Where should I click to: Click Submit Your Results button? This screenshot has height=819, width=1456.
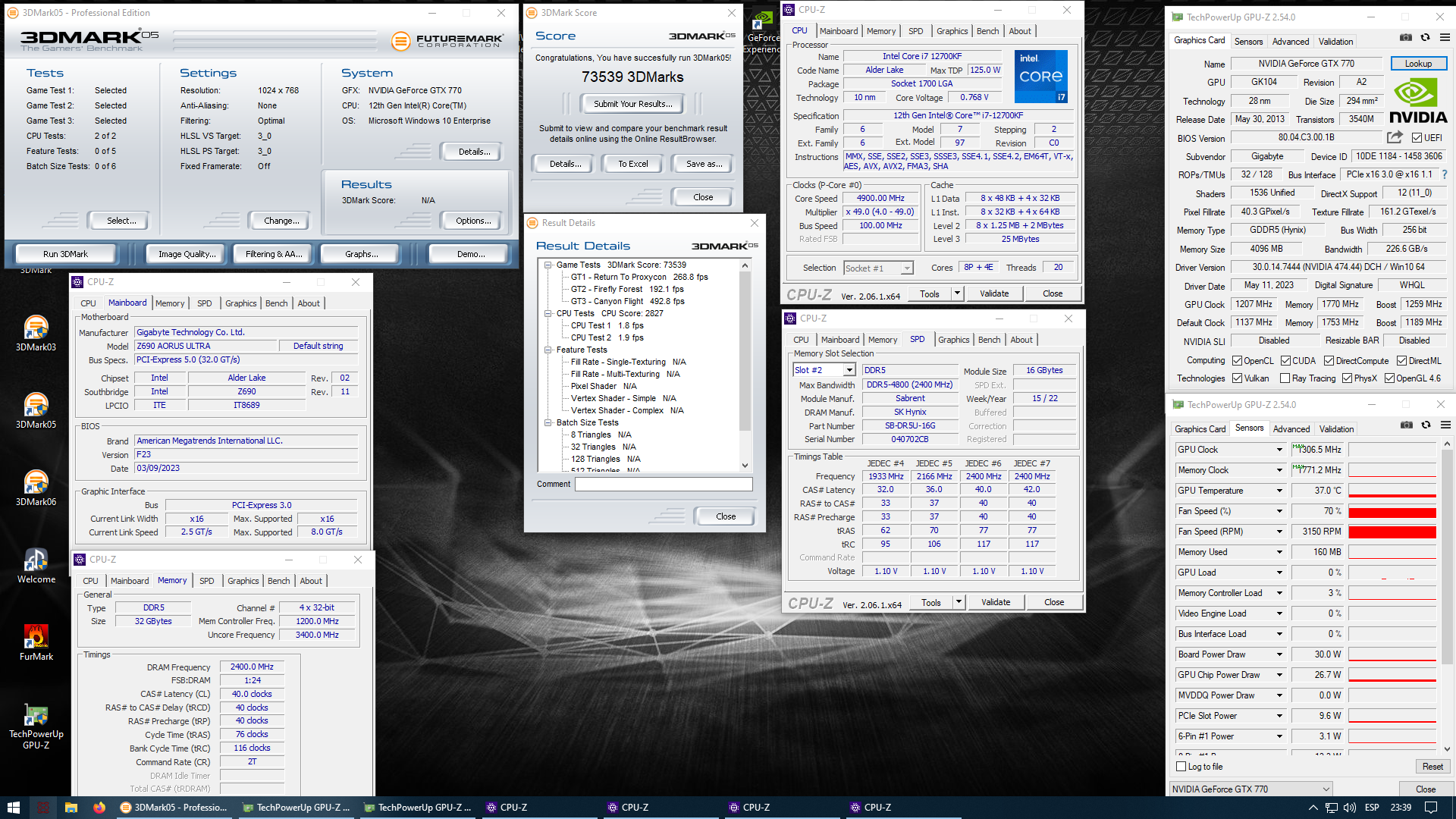click(632, 104)
